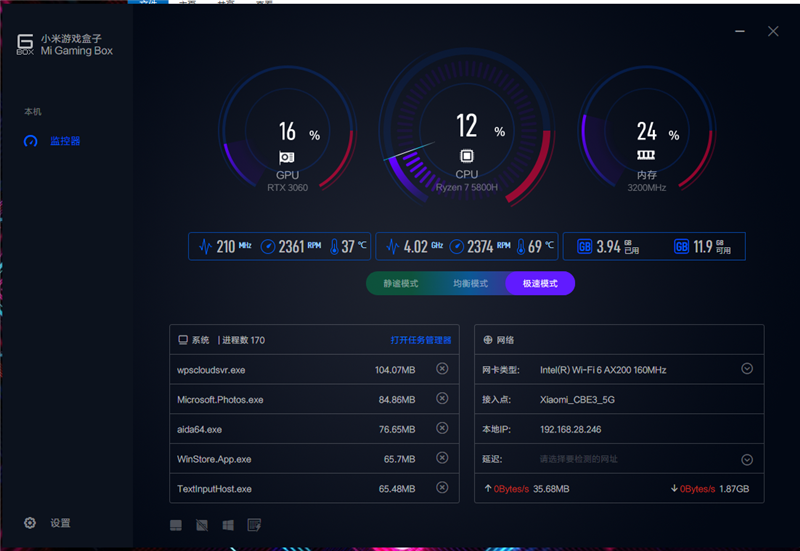Toggle the crossed-out screen icon at bottom
Screen dimensions: 800x551
coord(202,525)
